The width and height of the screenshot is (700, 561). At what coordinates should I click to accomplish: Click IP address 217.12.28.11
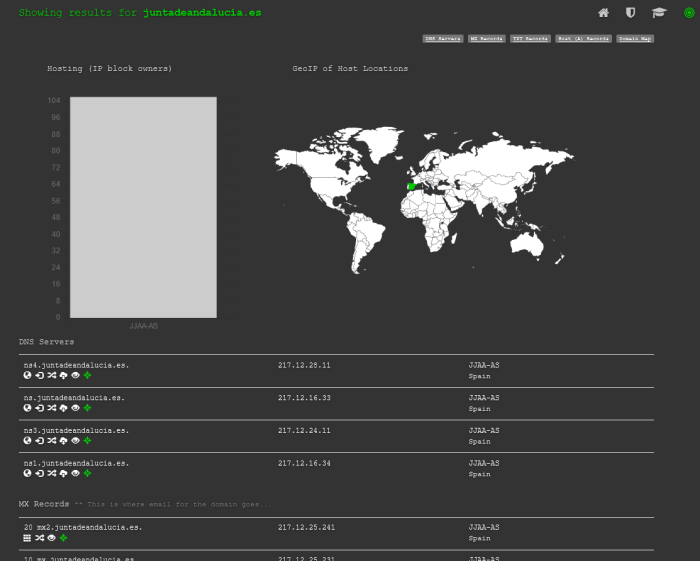(x=304, y=365)
